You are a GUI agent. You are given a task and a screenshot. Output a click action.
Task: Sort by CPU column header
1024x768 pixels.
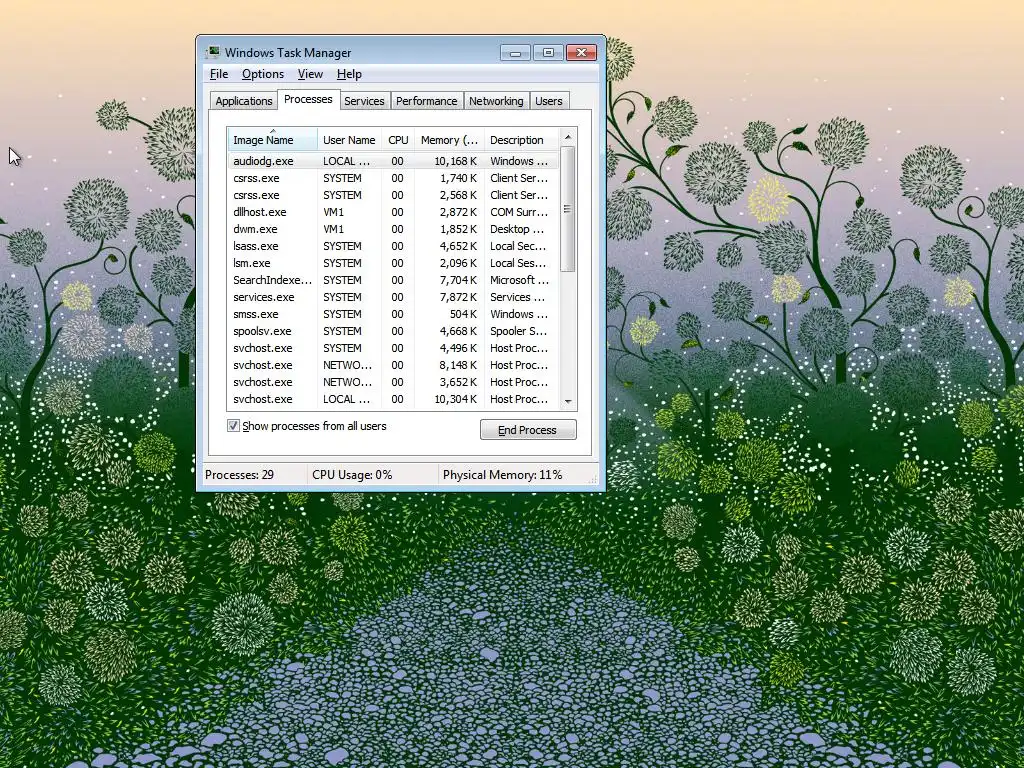pos(398,140)
